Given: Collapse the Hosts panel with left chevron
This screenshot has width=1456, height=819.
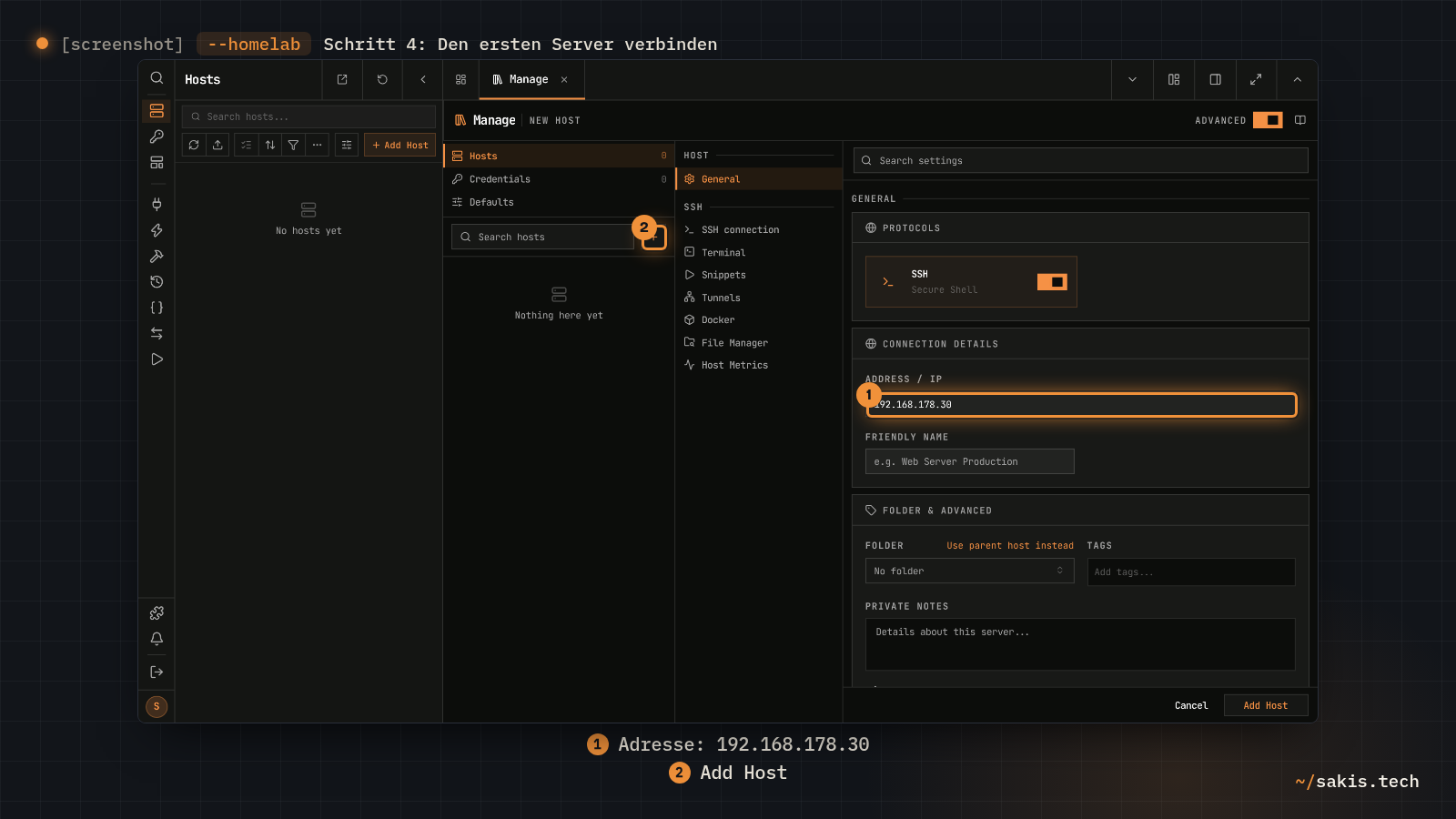Looking at the screenshot, I should (423, 79).
